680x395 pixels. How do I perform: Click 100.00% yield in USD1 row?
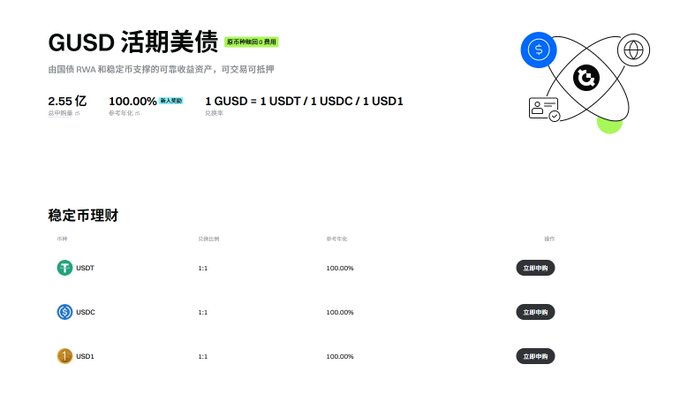point(340,357)
